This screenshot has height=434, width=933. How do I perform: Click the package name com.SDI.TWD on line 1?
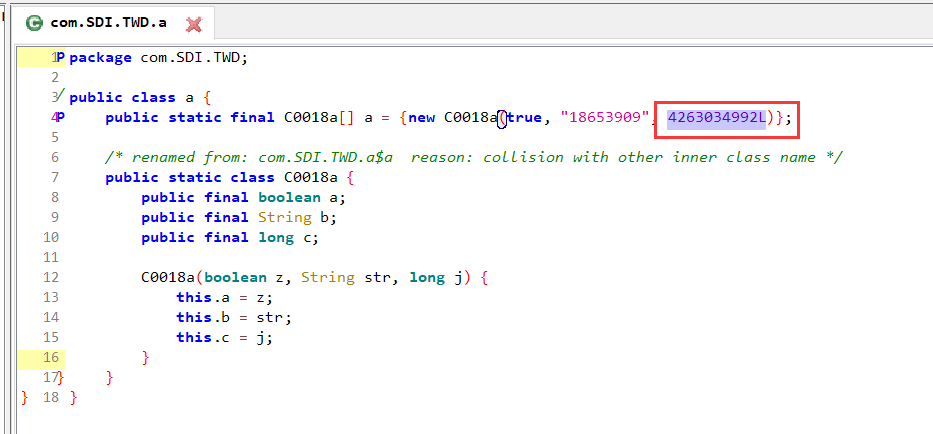coord(189,58)
